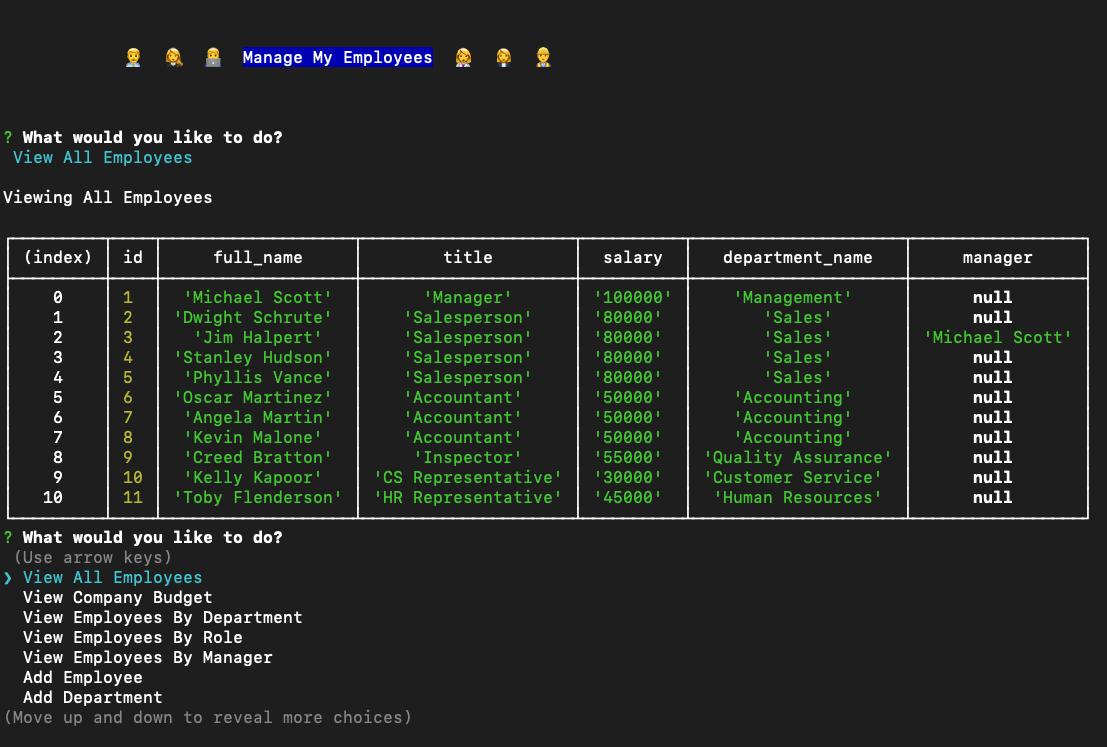Click the Manage My Employees title banner
1107x747 pixels.
337,57
